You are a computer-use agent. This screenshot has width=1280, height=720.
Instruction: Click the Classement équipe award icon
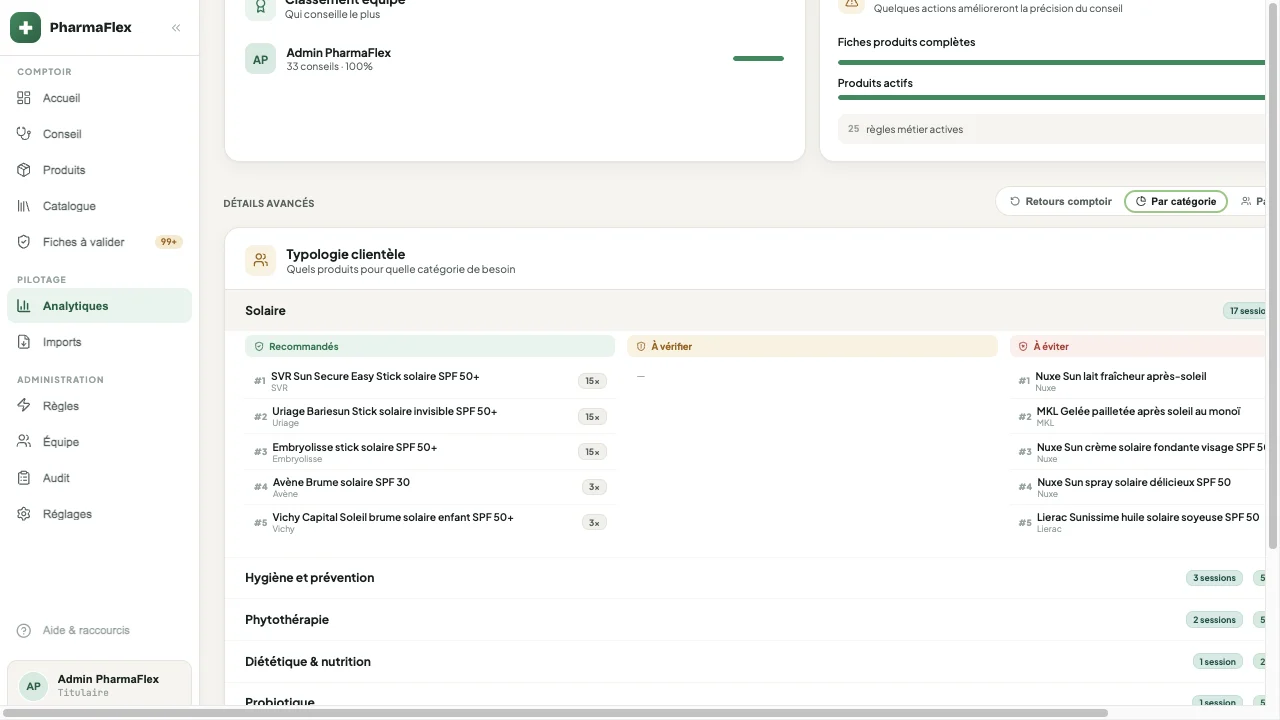pos(261,8)
